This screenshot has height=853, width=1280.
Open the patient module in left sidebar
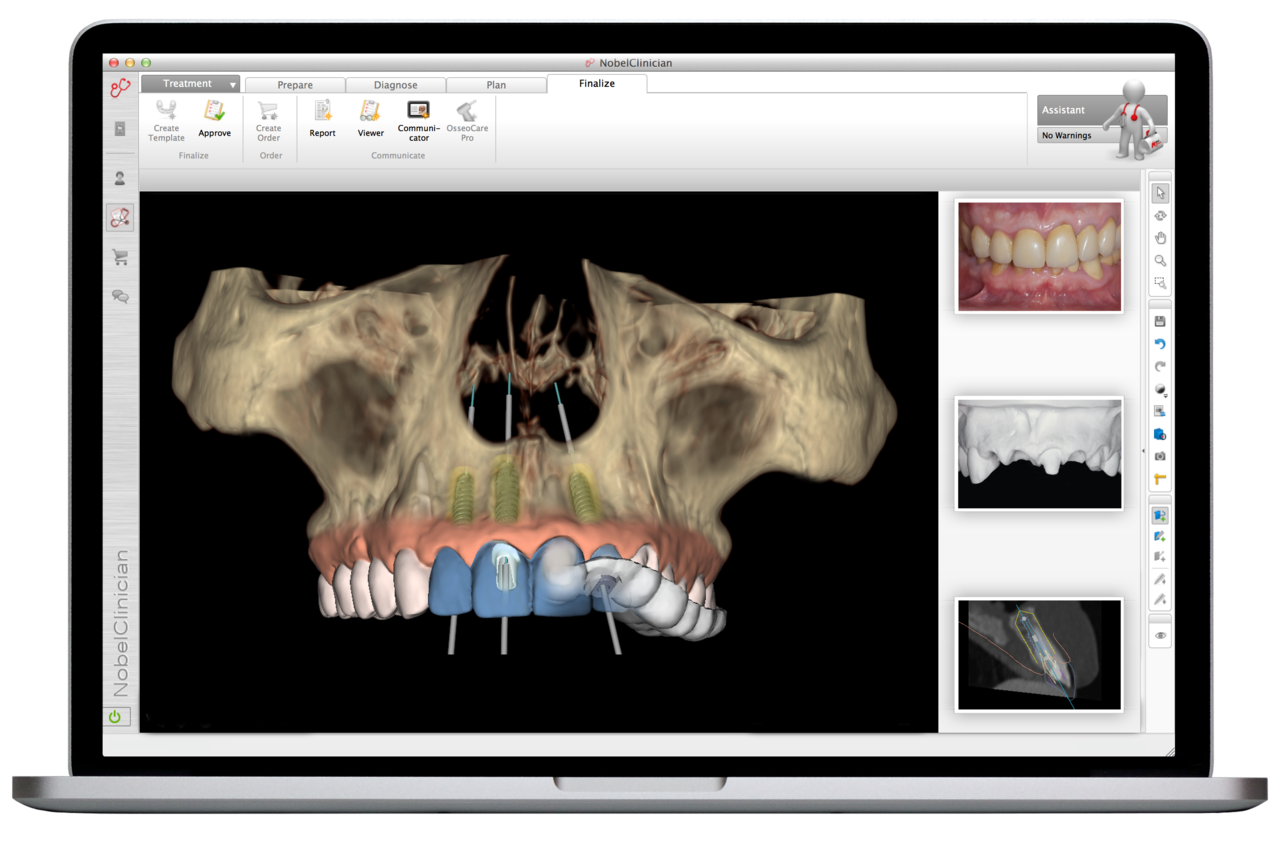coord(120,178)
